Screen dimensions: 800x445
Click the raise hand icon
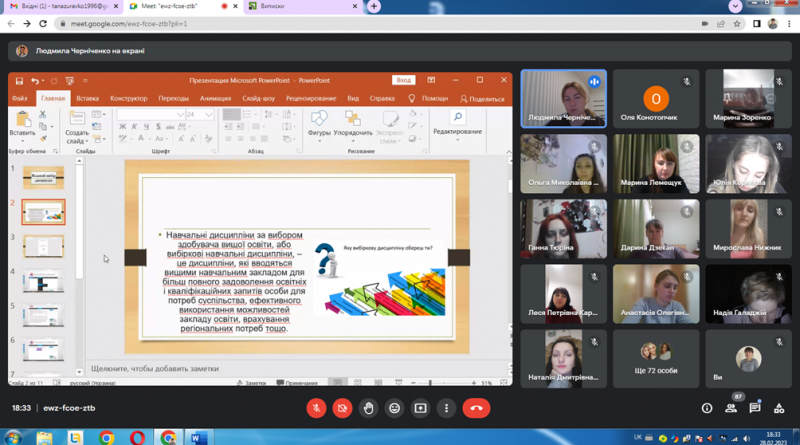click(x=368, y=408)
